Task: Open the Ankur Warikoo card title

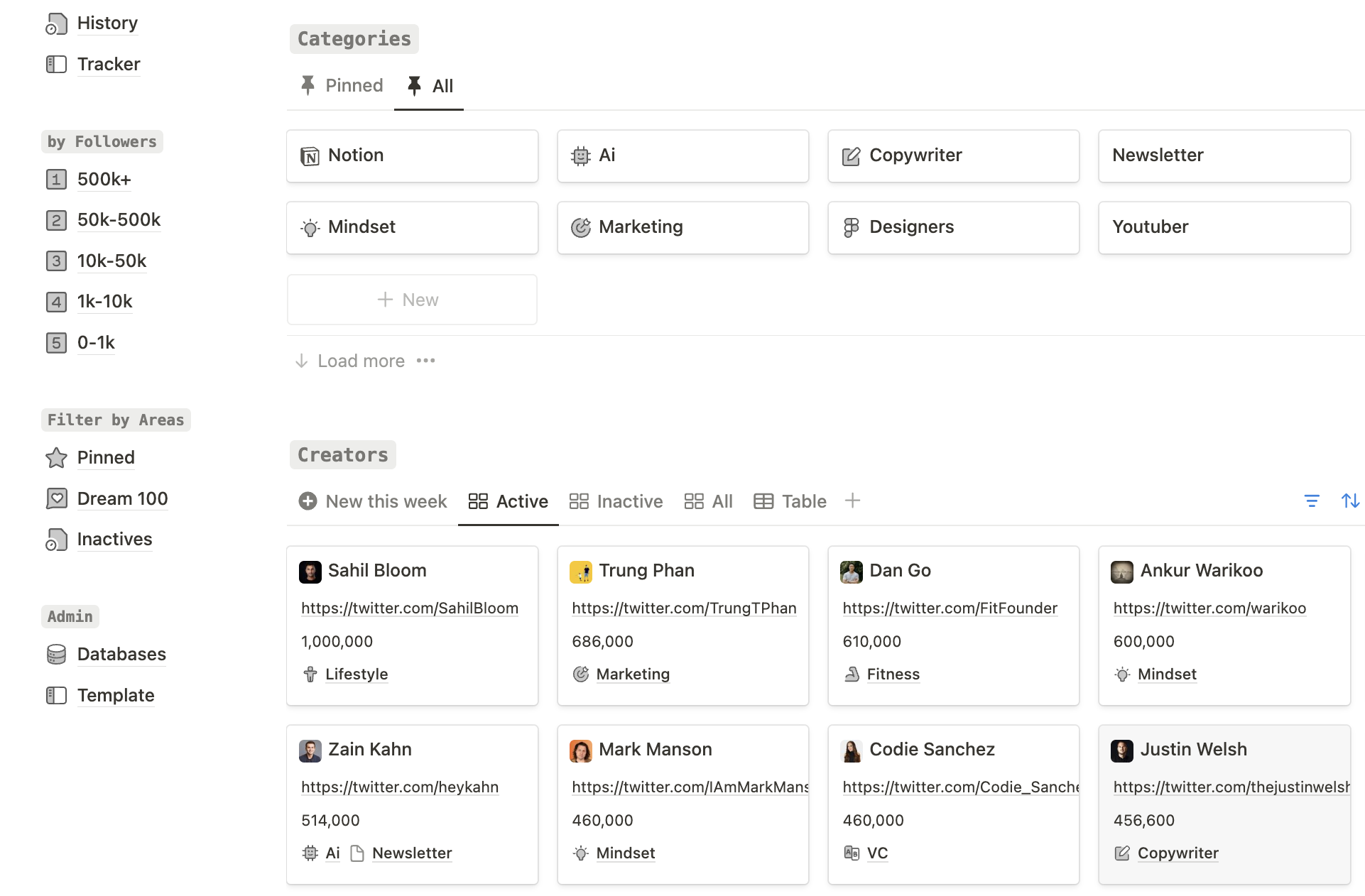Action: [x=1201, y=571]
